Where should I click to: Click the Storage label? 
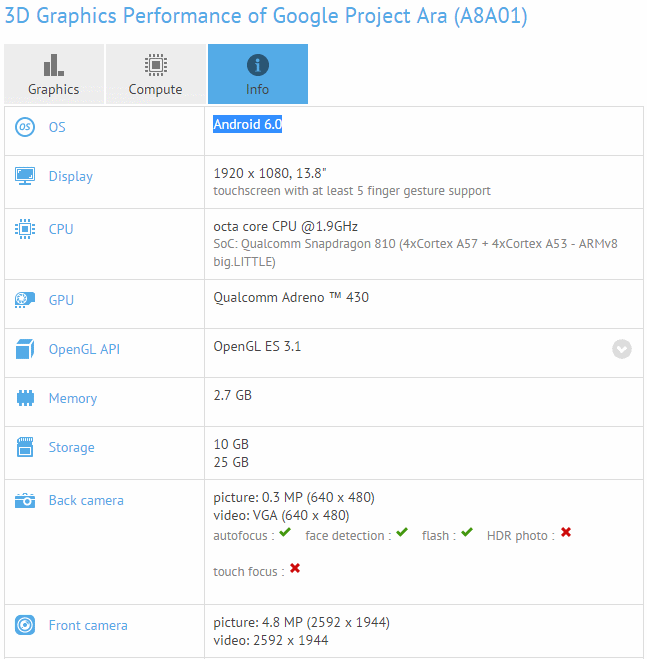(71, 448)
